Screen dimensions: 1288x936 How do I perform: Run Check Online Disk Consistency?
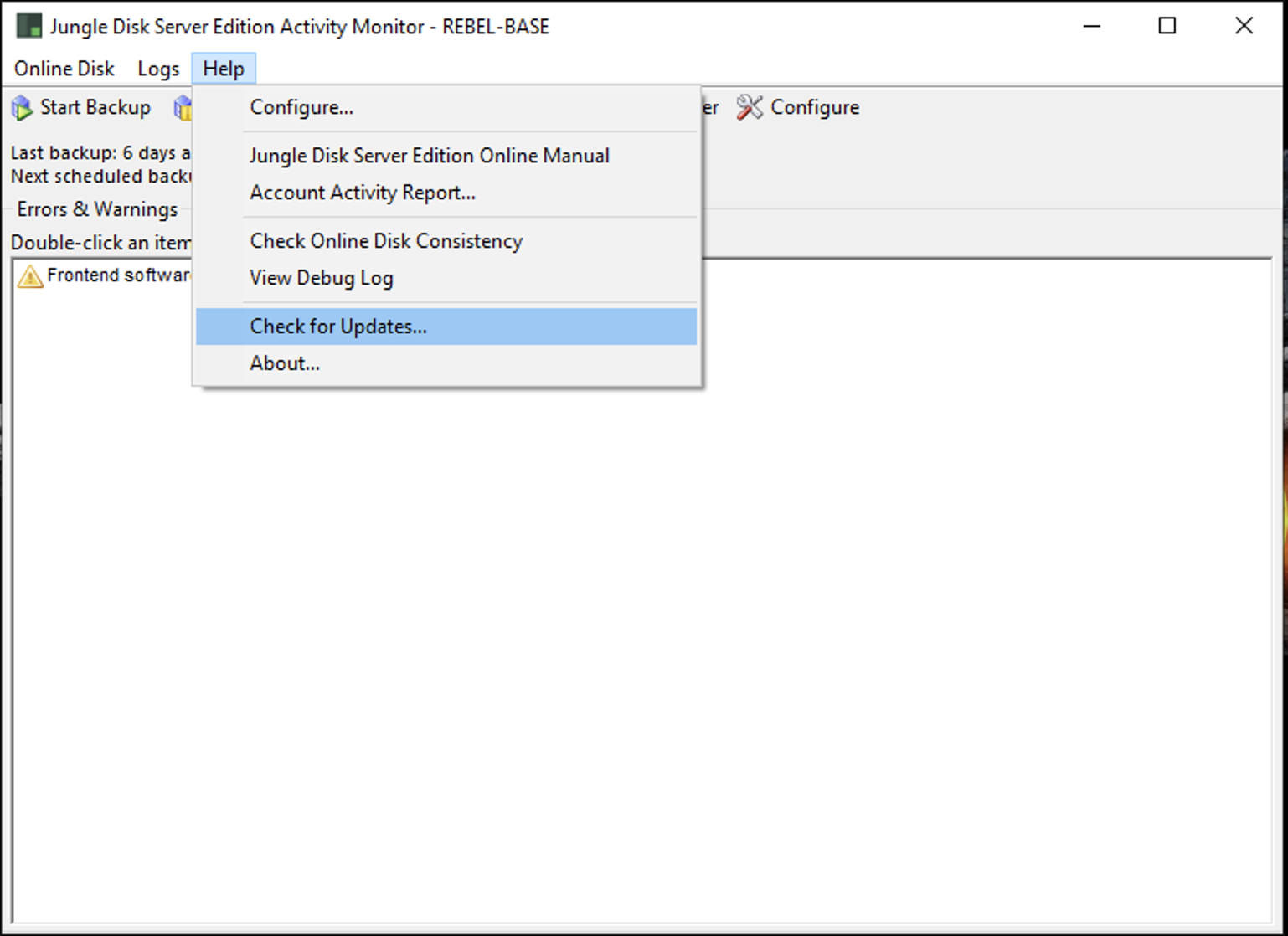[446, 241]
